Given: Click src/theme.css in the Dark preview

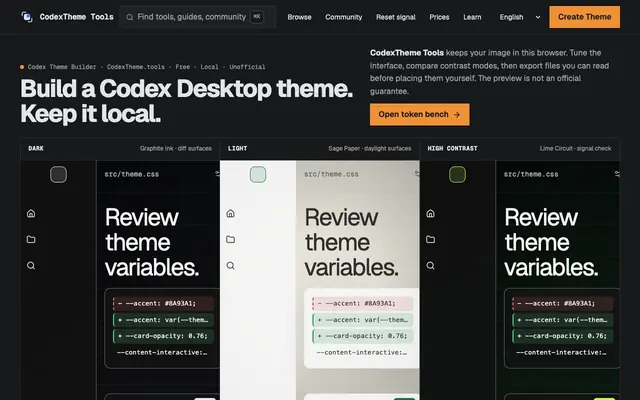Looking at the screenshot, I should tap(131, 174).
